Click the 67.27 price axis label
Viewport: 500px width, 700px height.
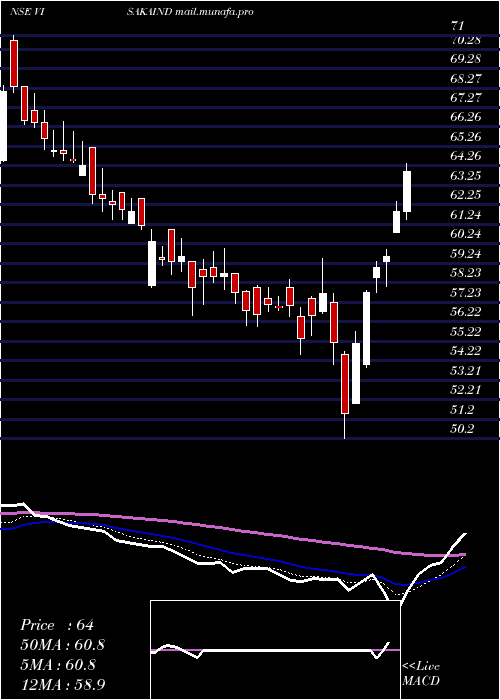tap(466, 98)
